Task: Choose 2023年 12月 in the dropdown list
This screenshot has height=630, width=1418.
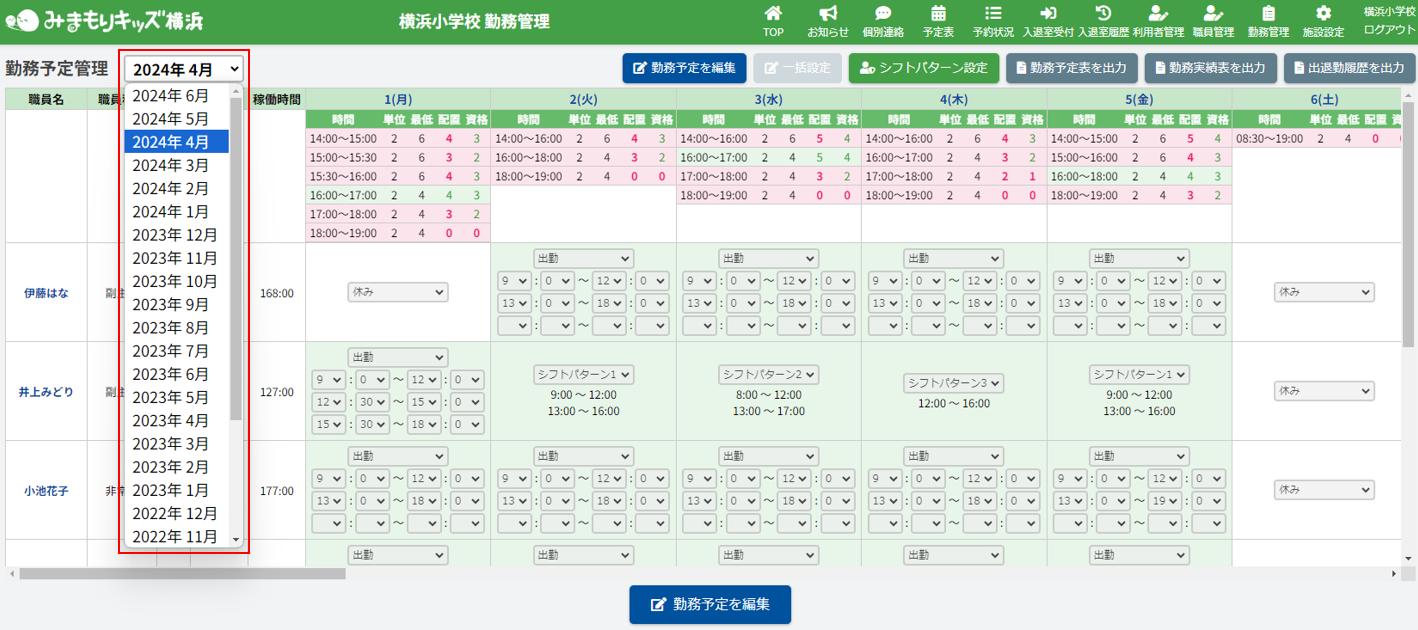Action: [175, 235]
